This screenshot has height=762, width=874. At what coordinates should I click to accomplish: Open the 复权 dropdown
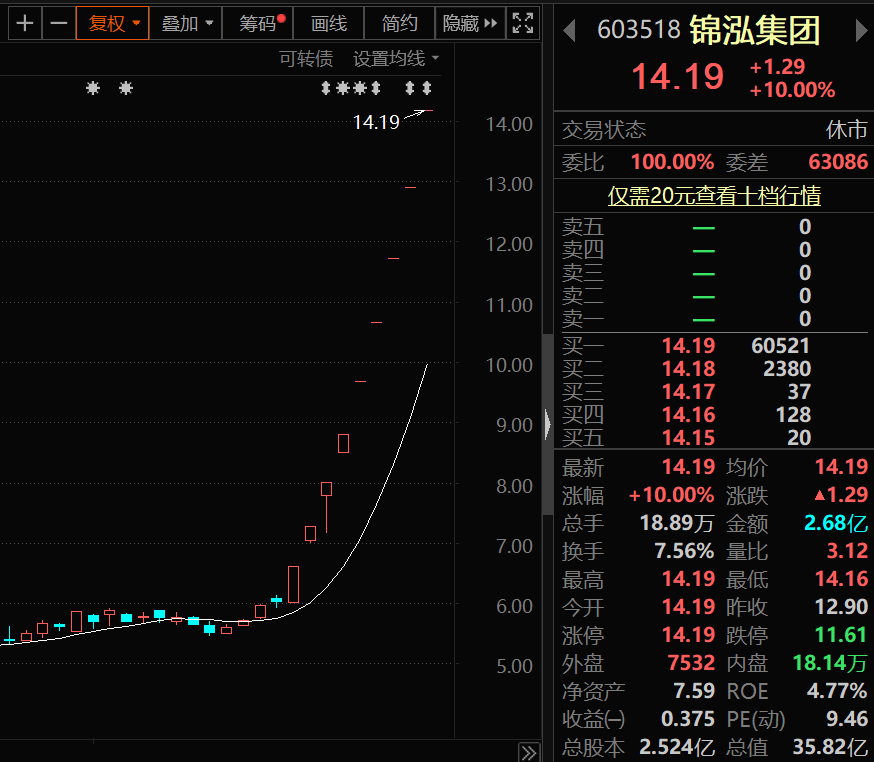[x=113, y=23]
